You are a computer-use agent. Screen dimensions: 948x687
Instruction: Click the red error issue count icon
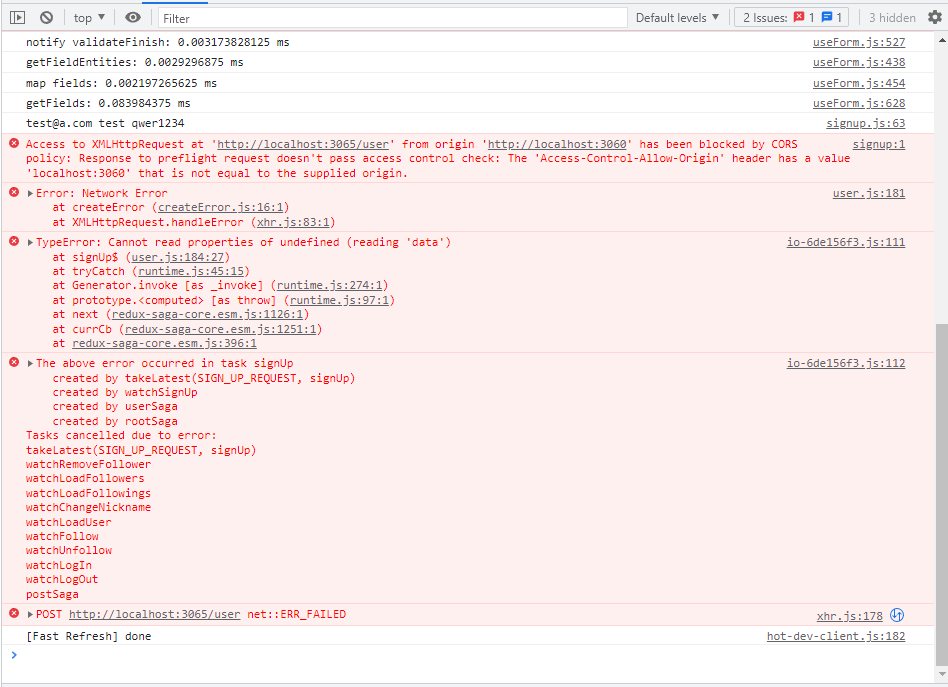pyautogui.click(x=799, y=17)
